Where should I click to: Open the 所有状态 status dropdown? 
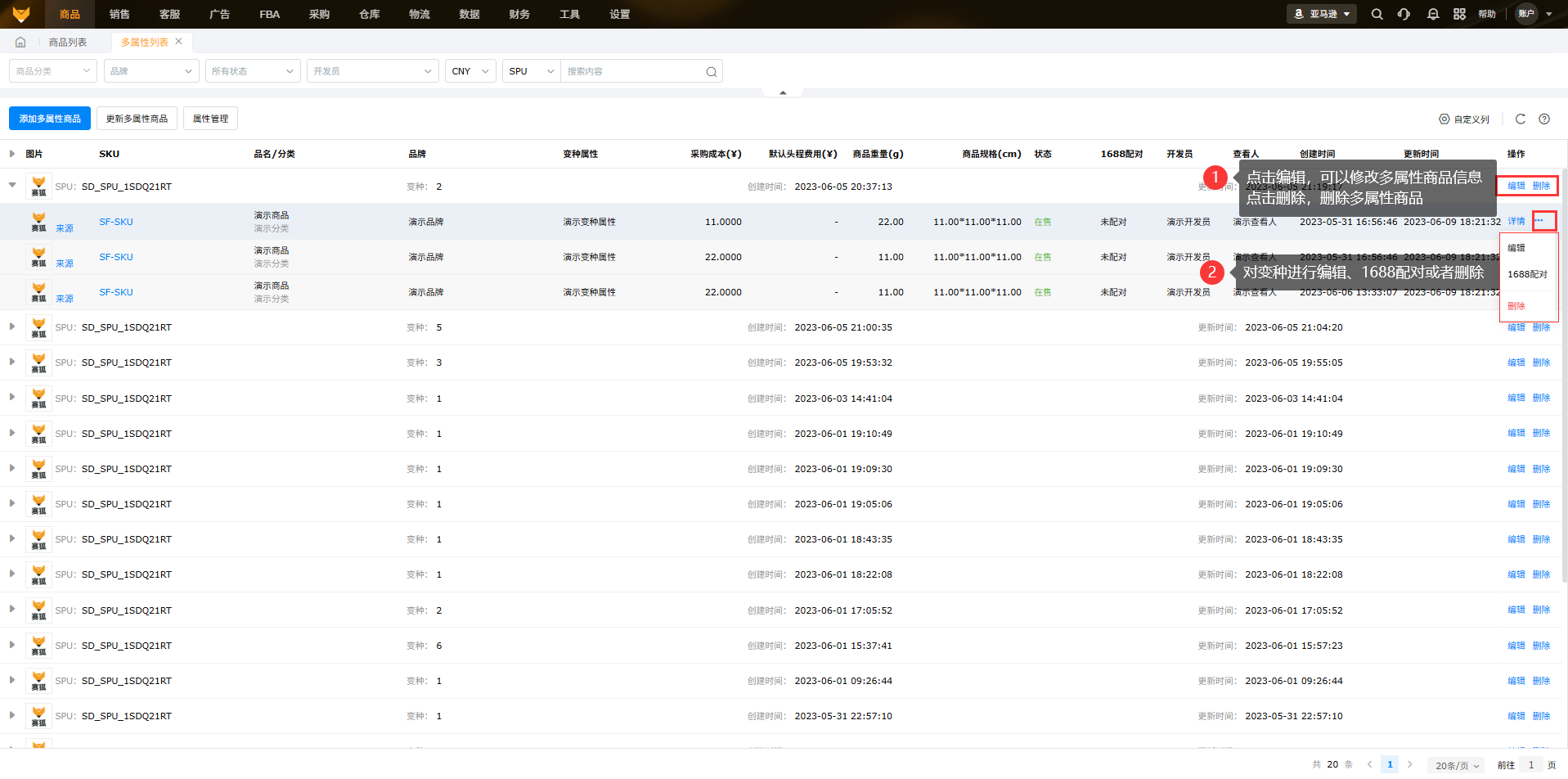point(252,71)
